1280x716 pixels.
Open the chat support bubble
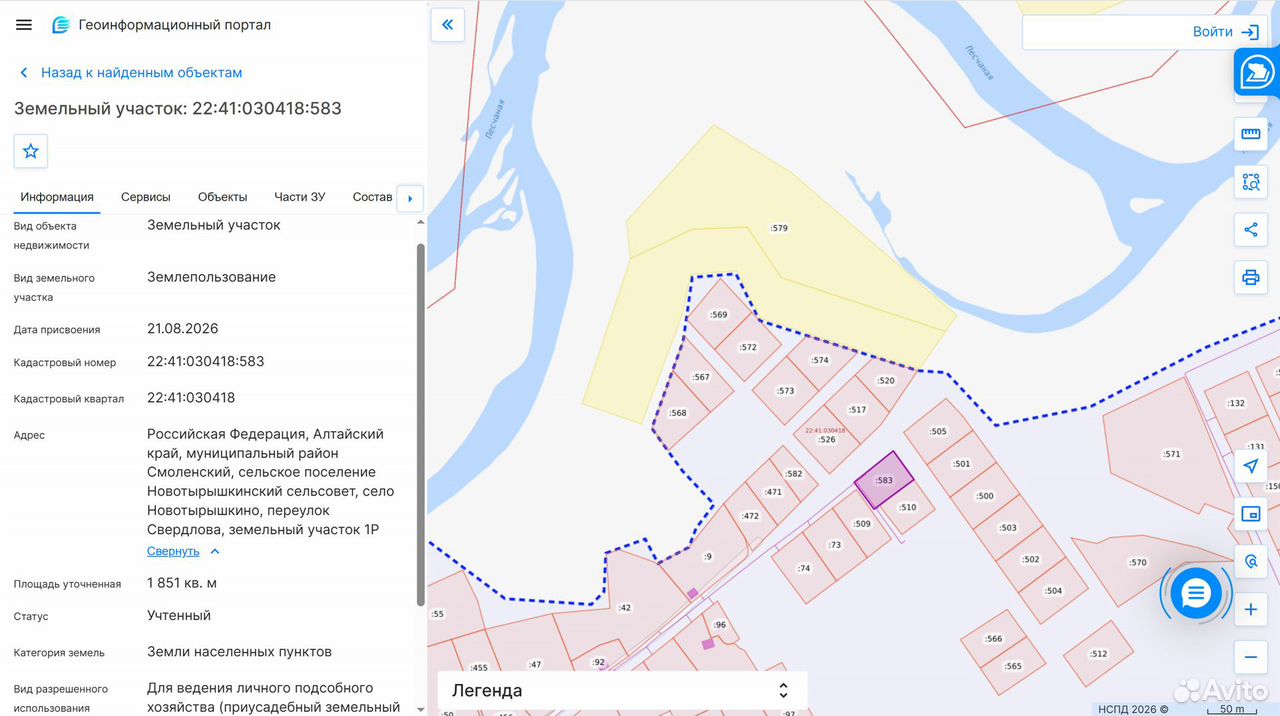point(1196,594)
